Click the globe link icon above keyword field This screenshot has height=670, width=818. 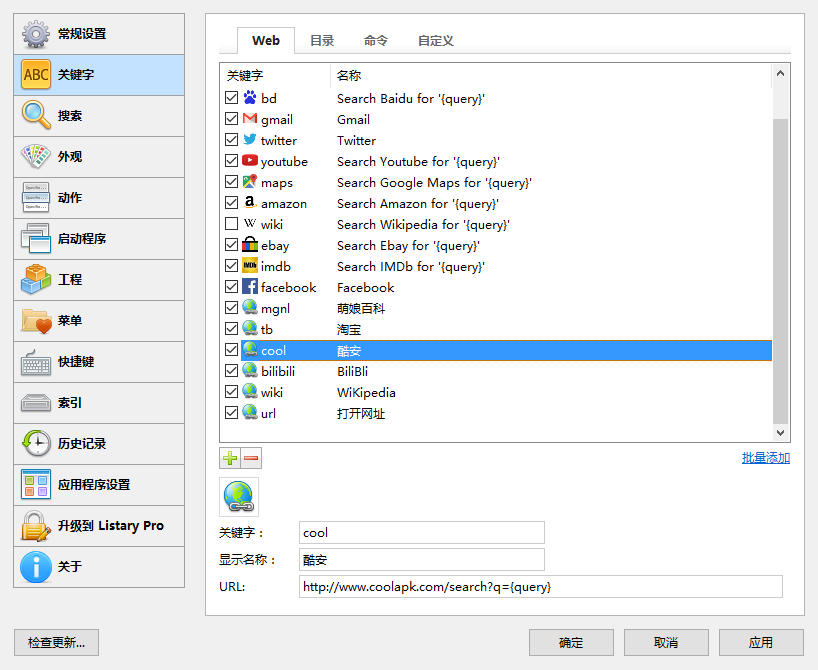(x=239, y=497)
